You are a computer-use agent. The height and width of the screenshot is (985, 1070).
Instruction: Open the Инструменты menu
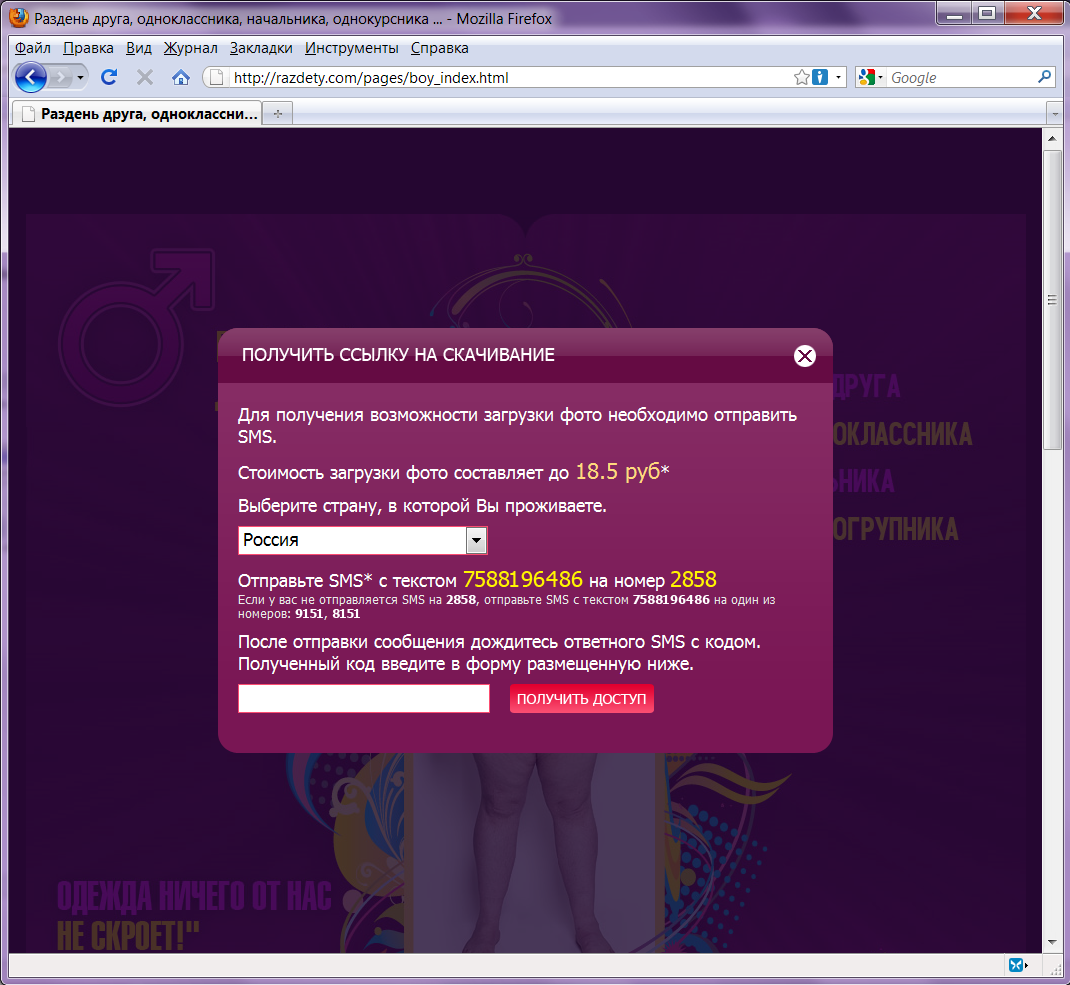point(351,48)
